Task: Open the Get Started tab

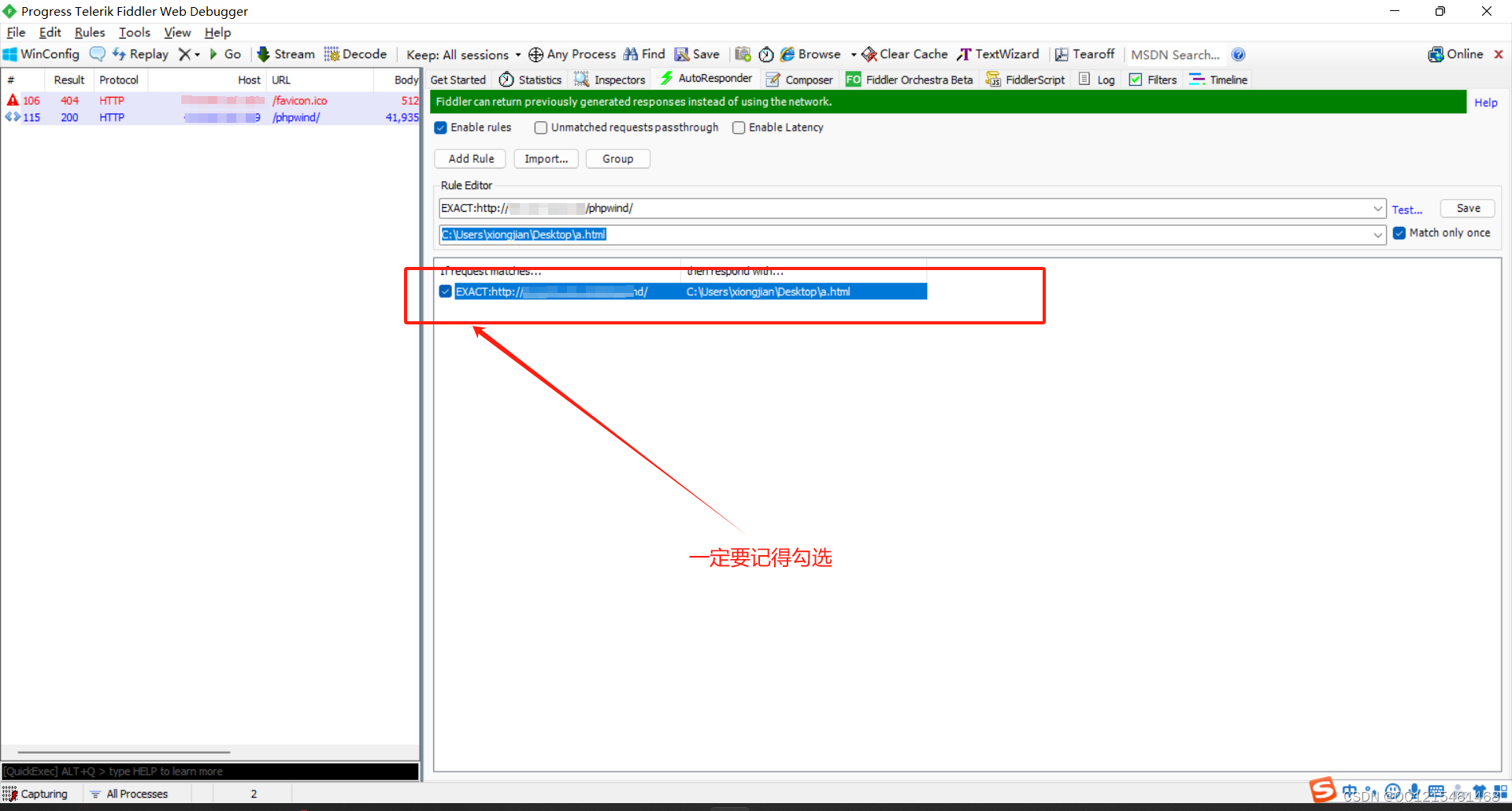Action: point(458,80)
